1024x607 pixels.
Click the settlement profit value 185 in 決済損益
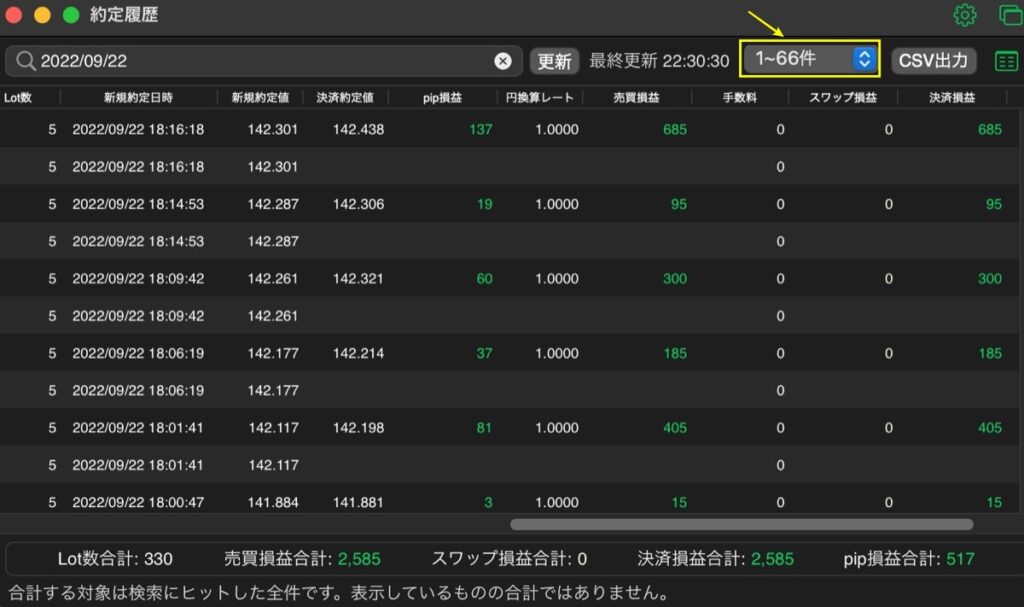(x=990, y=353)
